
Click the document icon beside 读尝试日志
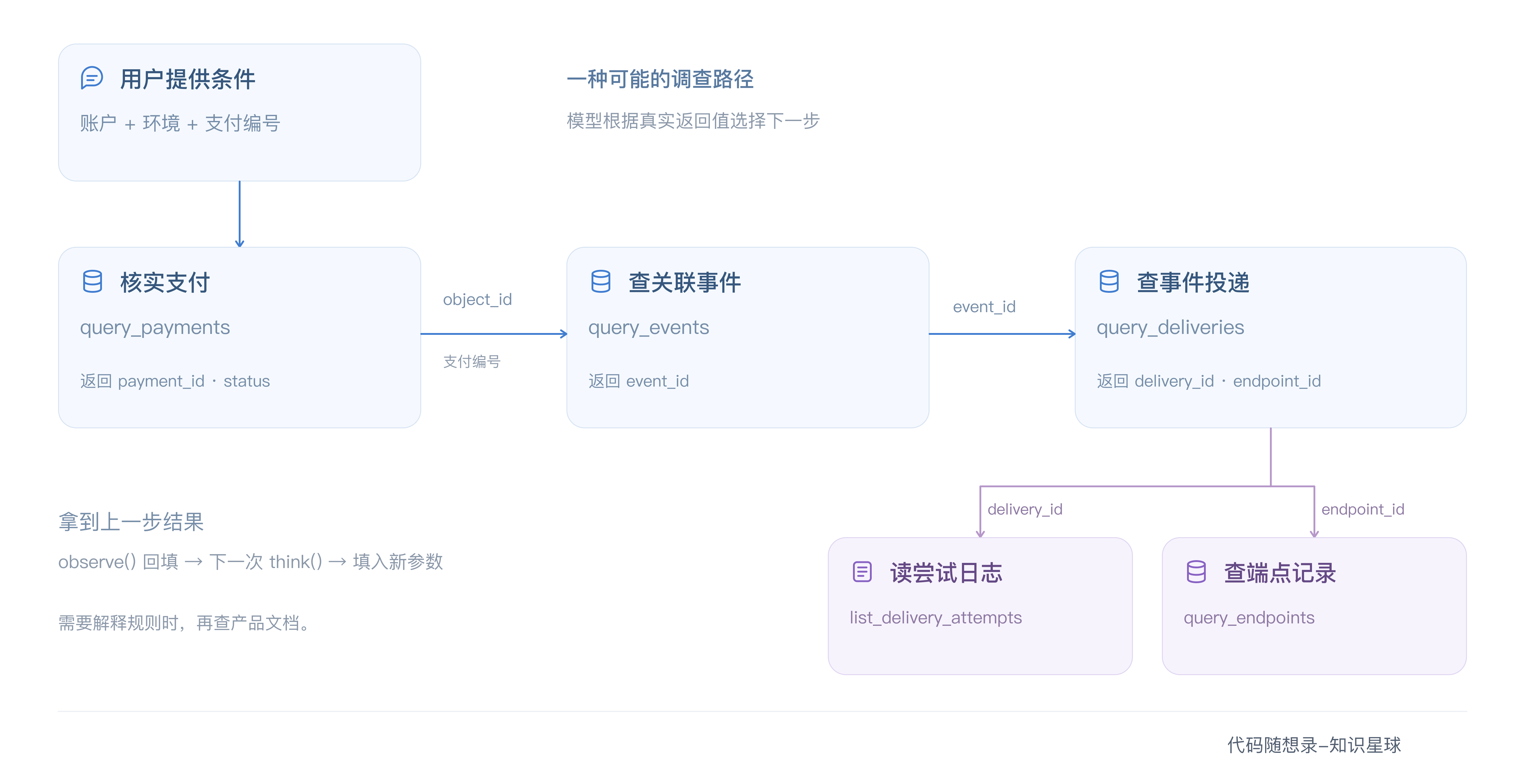(x=862, y=572)
